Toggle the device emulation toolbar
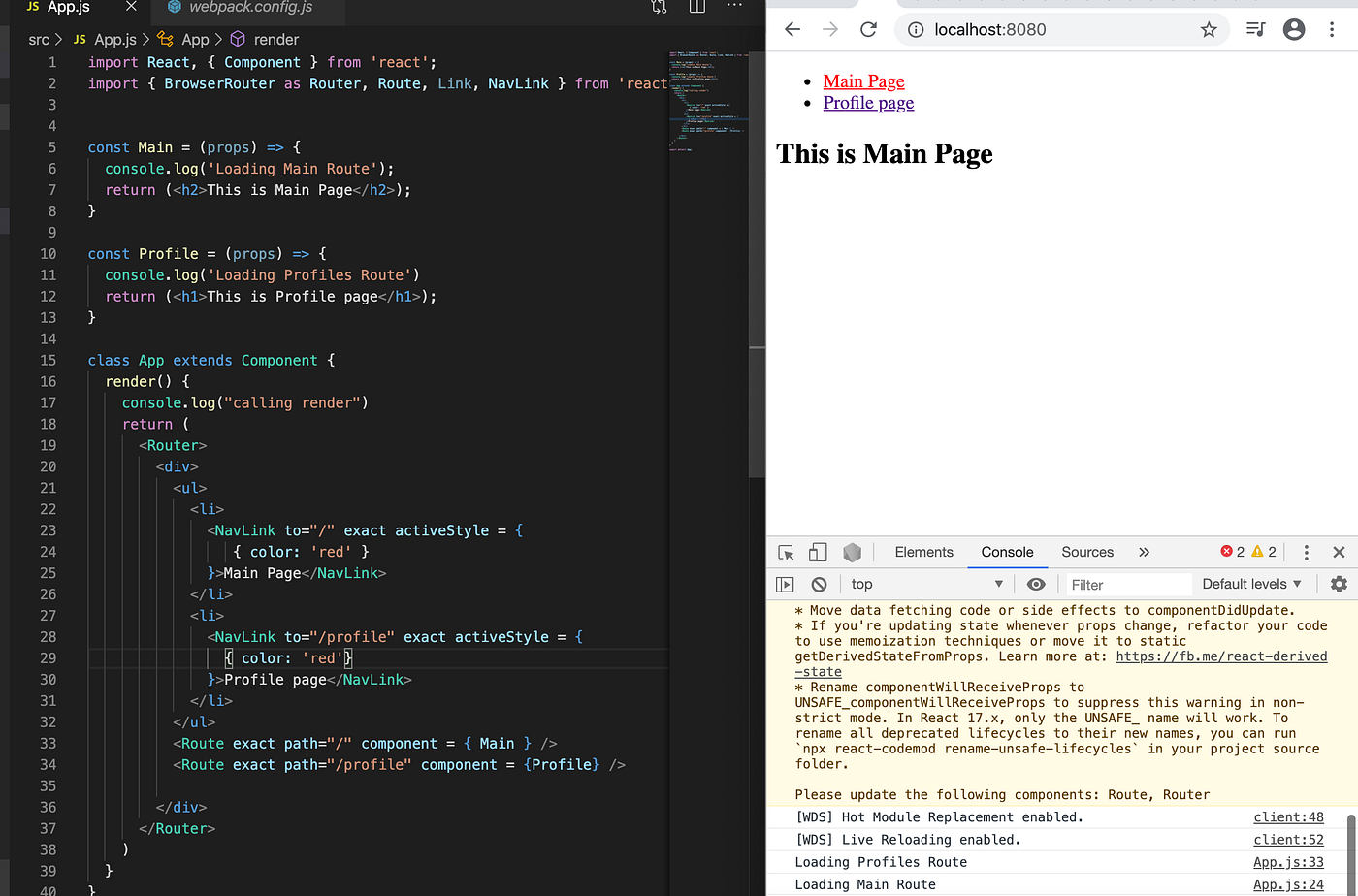1358x896 pixels. click(x=818, y=552)
